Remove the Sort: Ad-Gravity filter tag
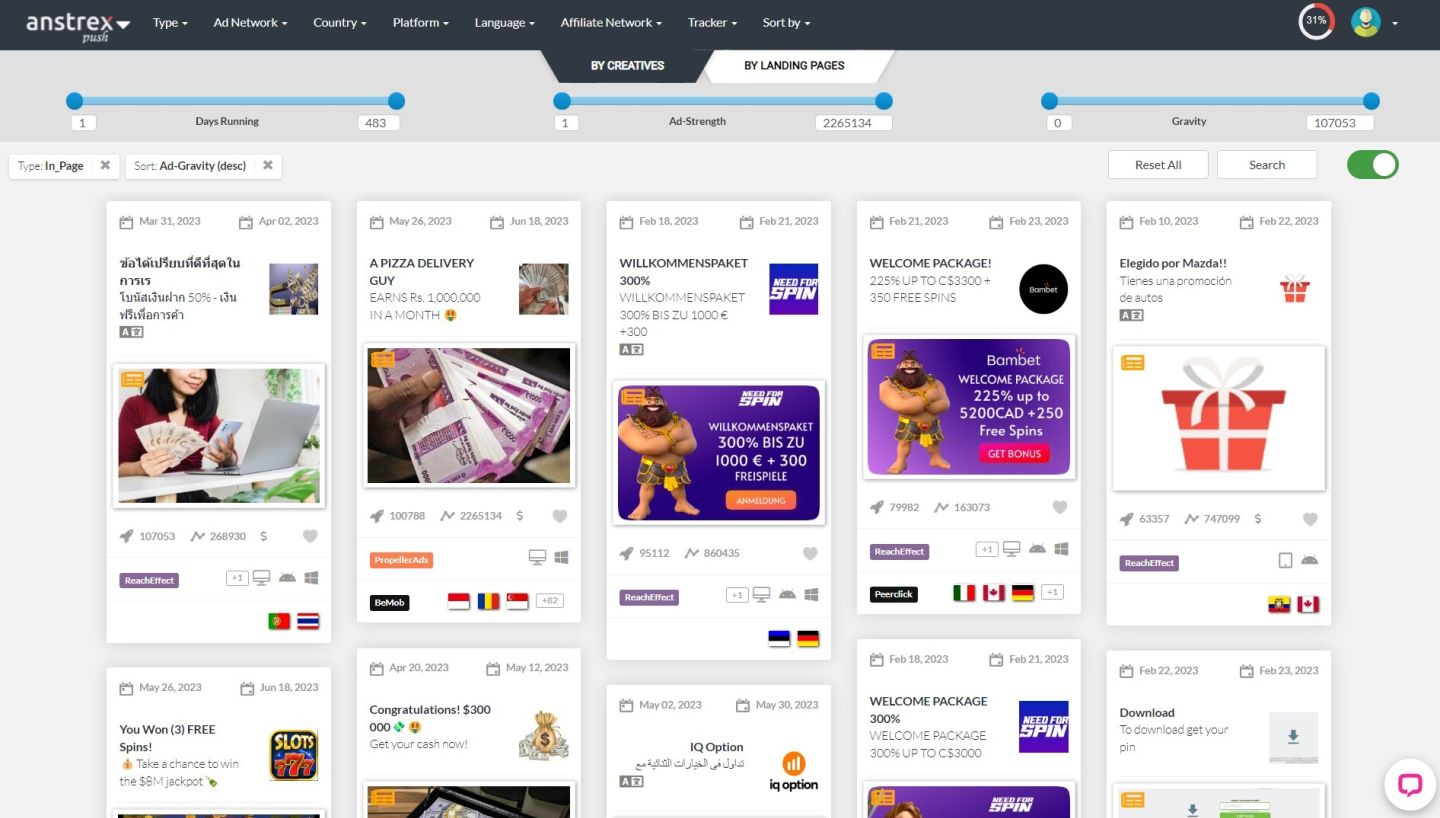This screenshot has height=818, width=1440. 268,166
